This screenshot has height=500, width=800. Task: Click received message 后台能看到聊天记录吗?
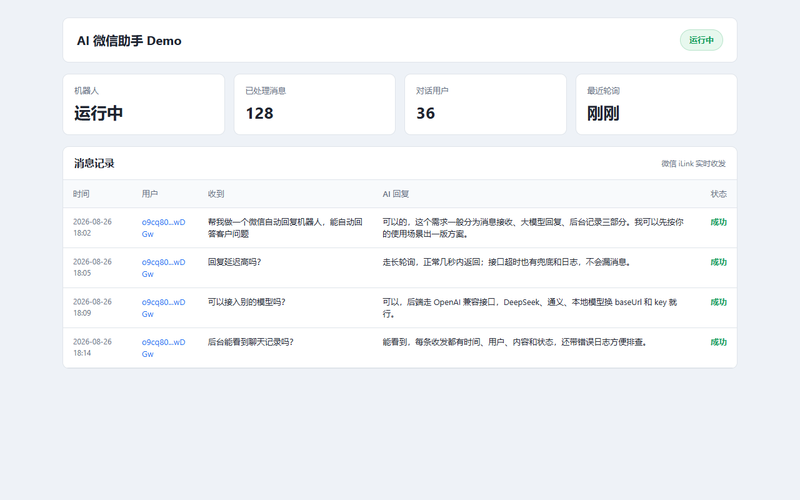pos(251,342)
